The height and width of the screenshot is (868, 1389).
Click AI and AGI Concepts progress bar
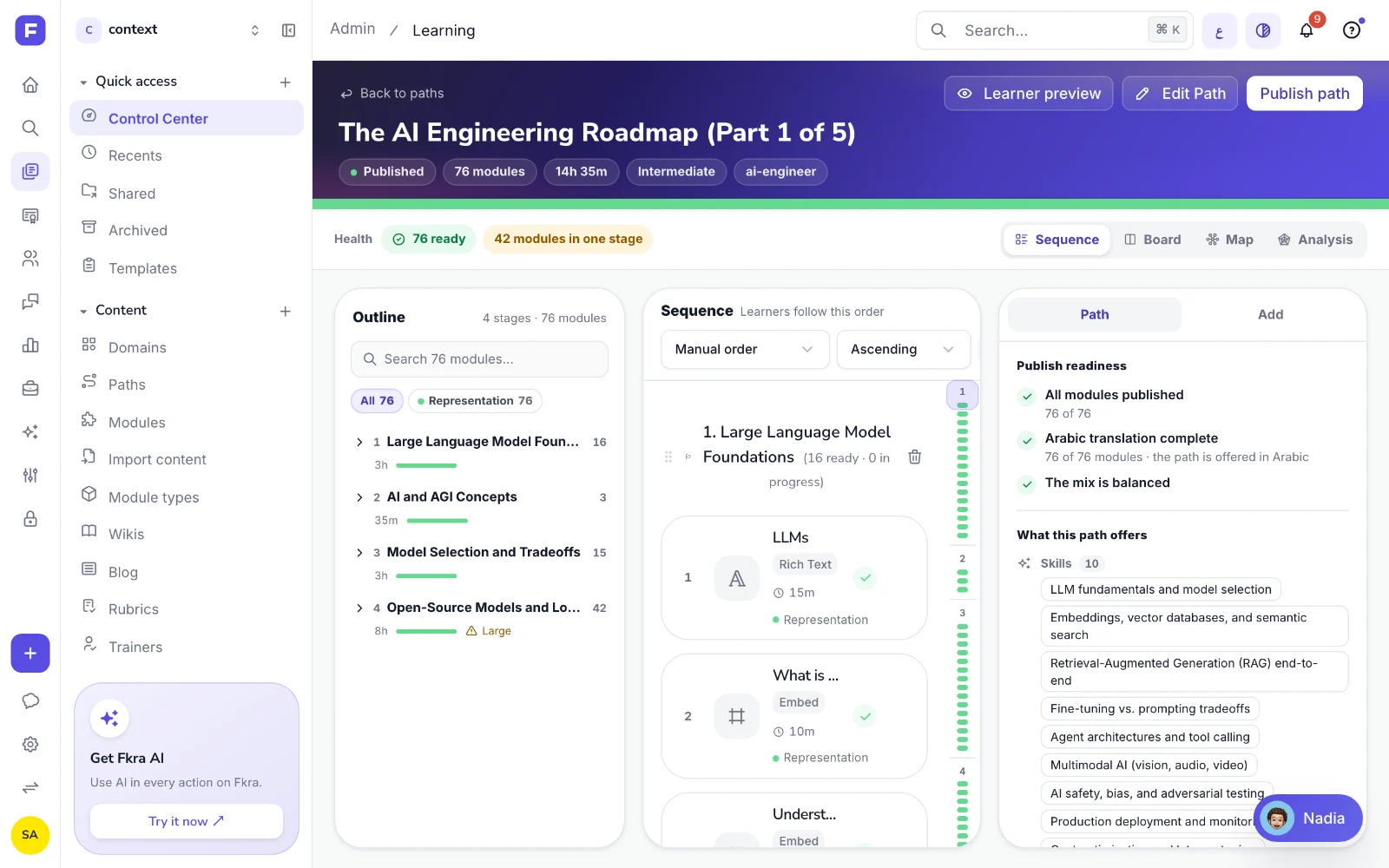tap(438, 521)
